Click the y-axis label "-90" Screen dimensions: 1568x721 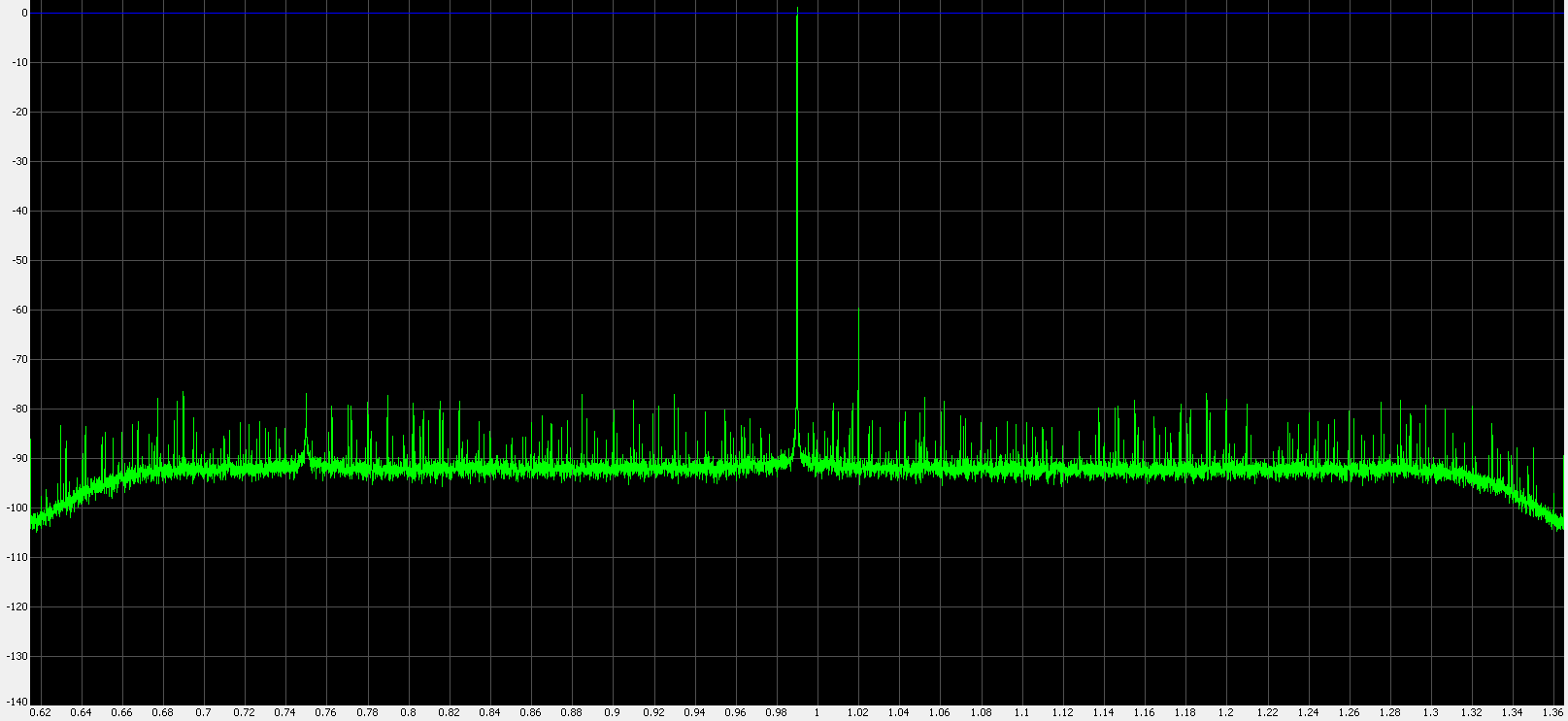[20, 459]
